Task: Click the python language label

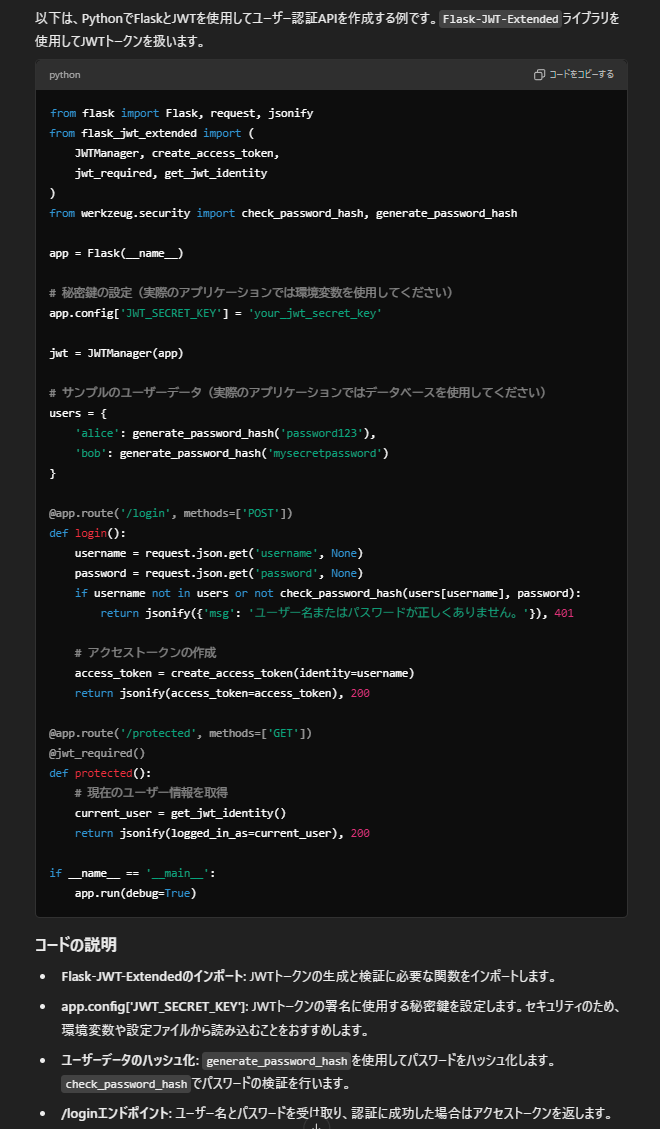Action: click(65, 75)
